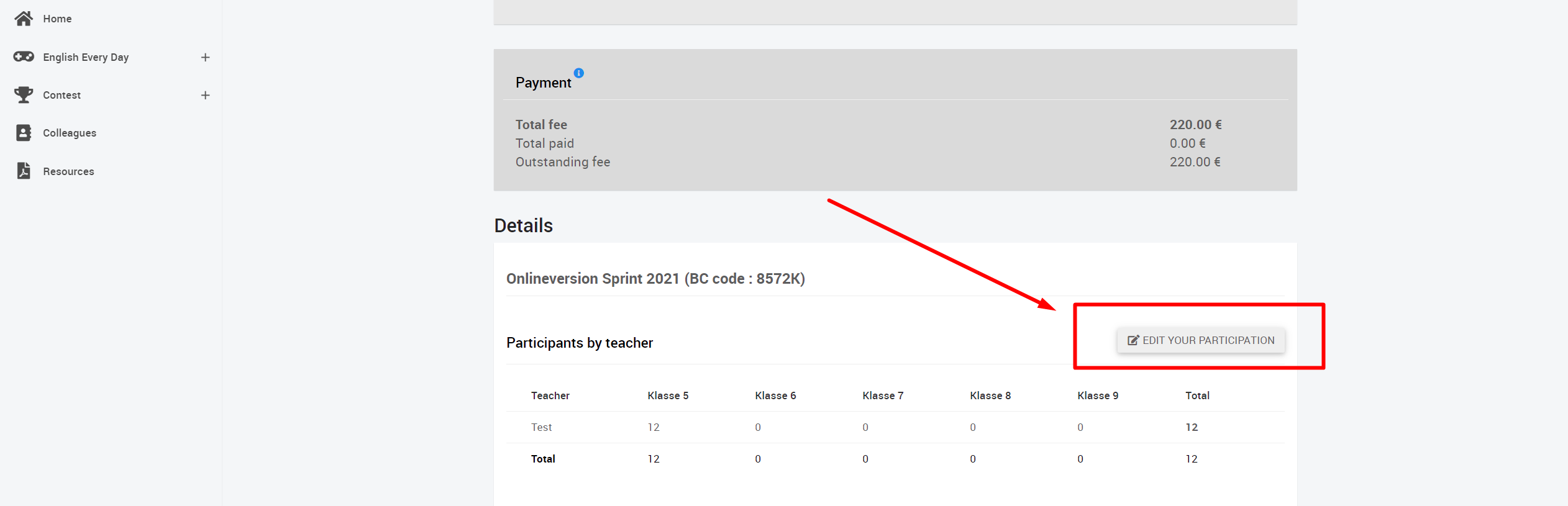Click the bold Total row label
The height and width of the screenshot is (506, 1568).
[x=543, y=459]
